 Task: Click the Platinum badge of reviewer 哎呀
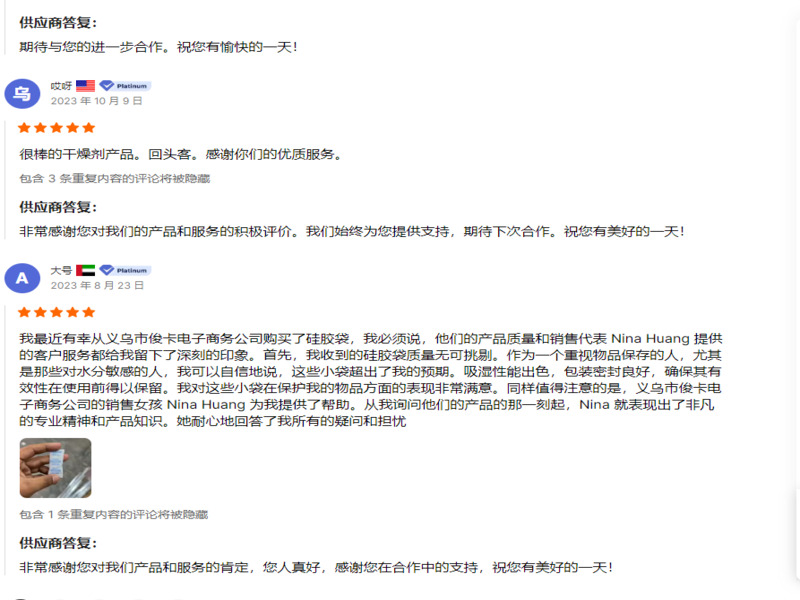tap(125, 86)
